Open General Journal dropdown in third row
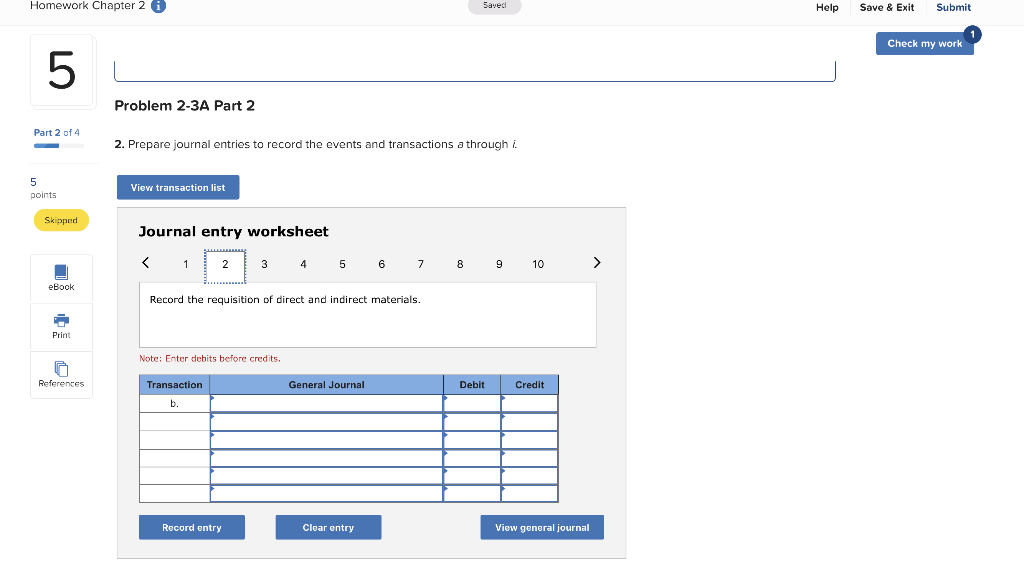The height and width of the screenshot is (571, 1024). (x=327, y=440)
